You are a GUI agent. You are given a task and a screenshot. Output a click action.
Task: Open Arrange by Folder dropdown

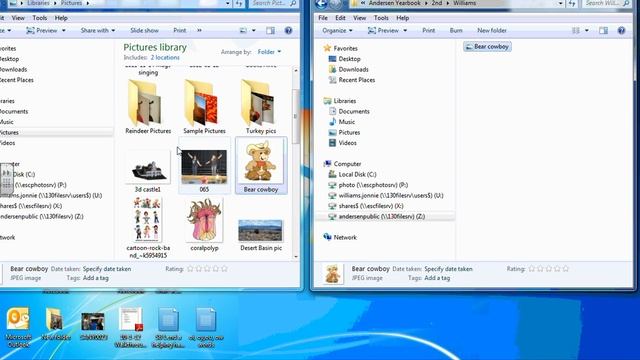[269, 52]
